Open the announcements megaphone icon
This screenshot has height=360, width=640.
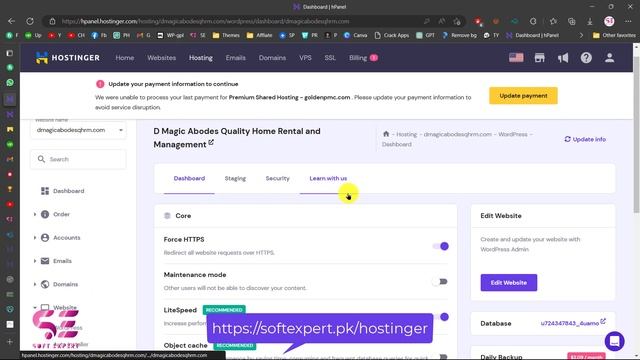click(x=563, y=58)
